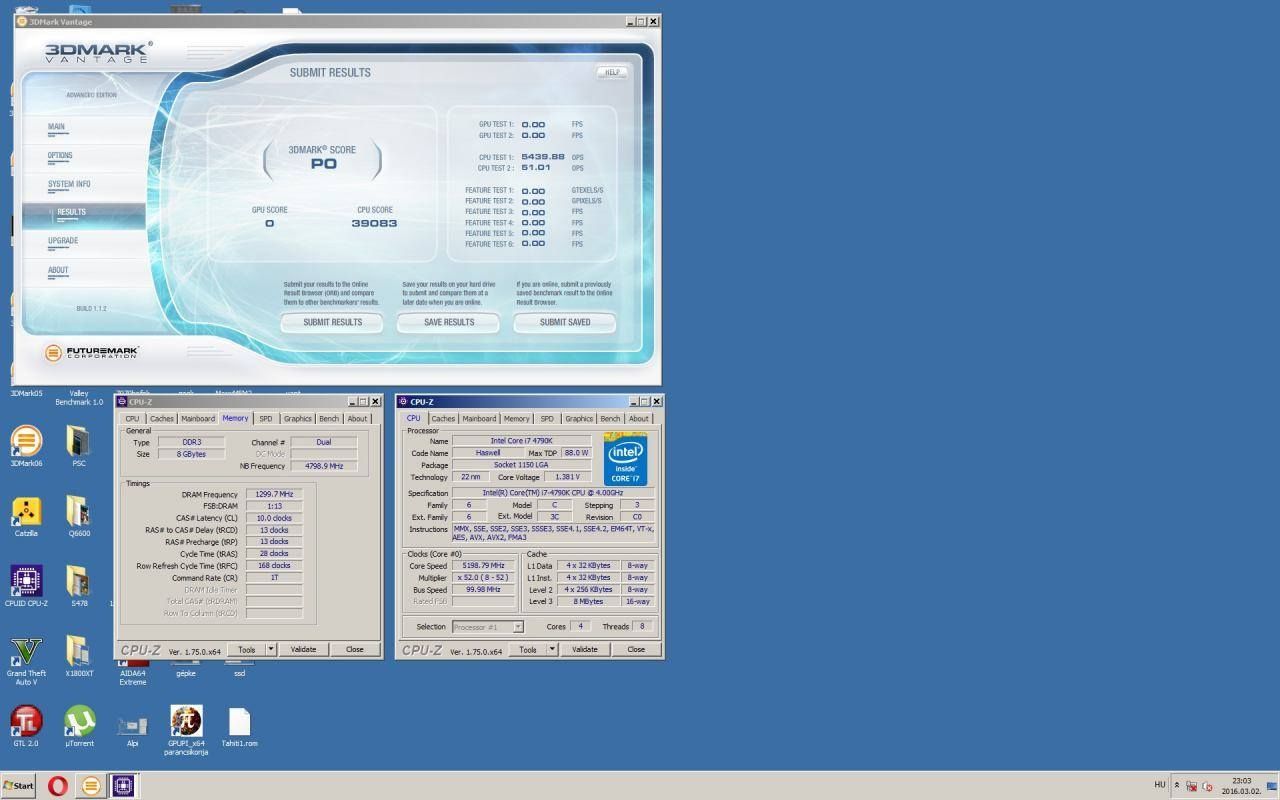Click the HELP button in 3DMark Vantage
The image size is (1280, 800).
612,72
